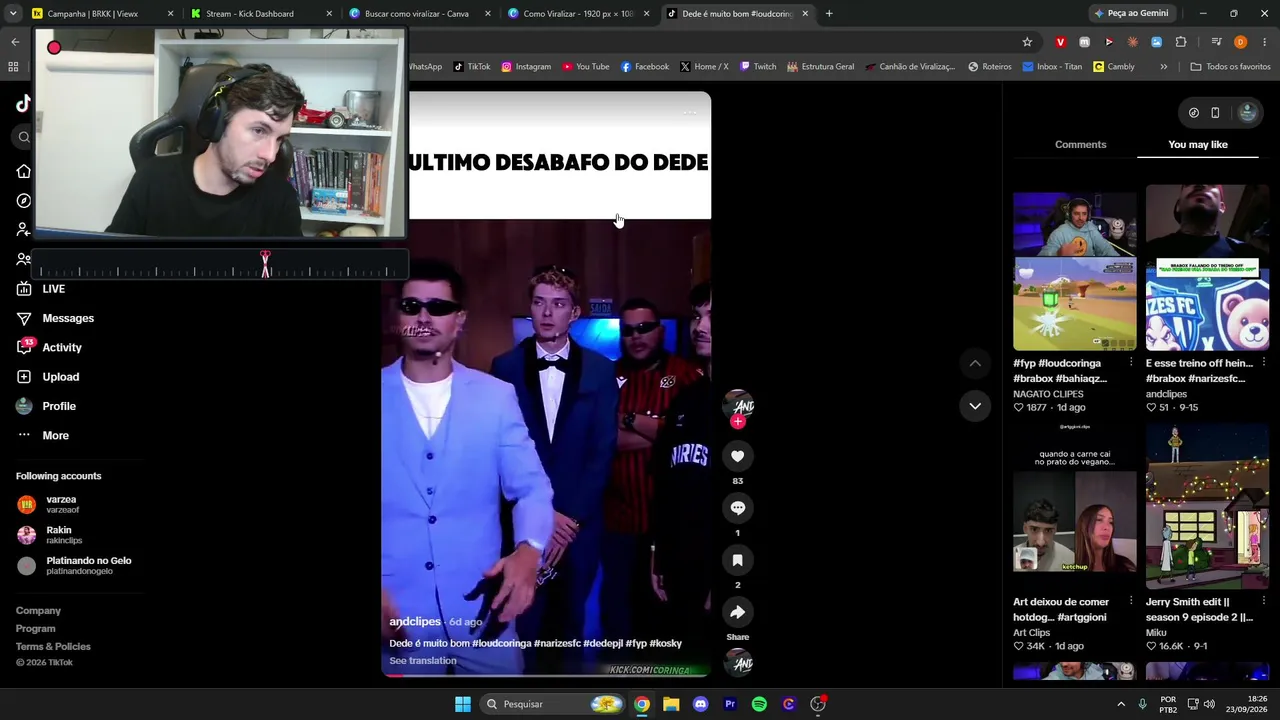Bookmark this page with the star icon

(x=1027, y=42)
